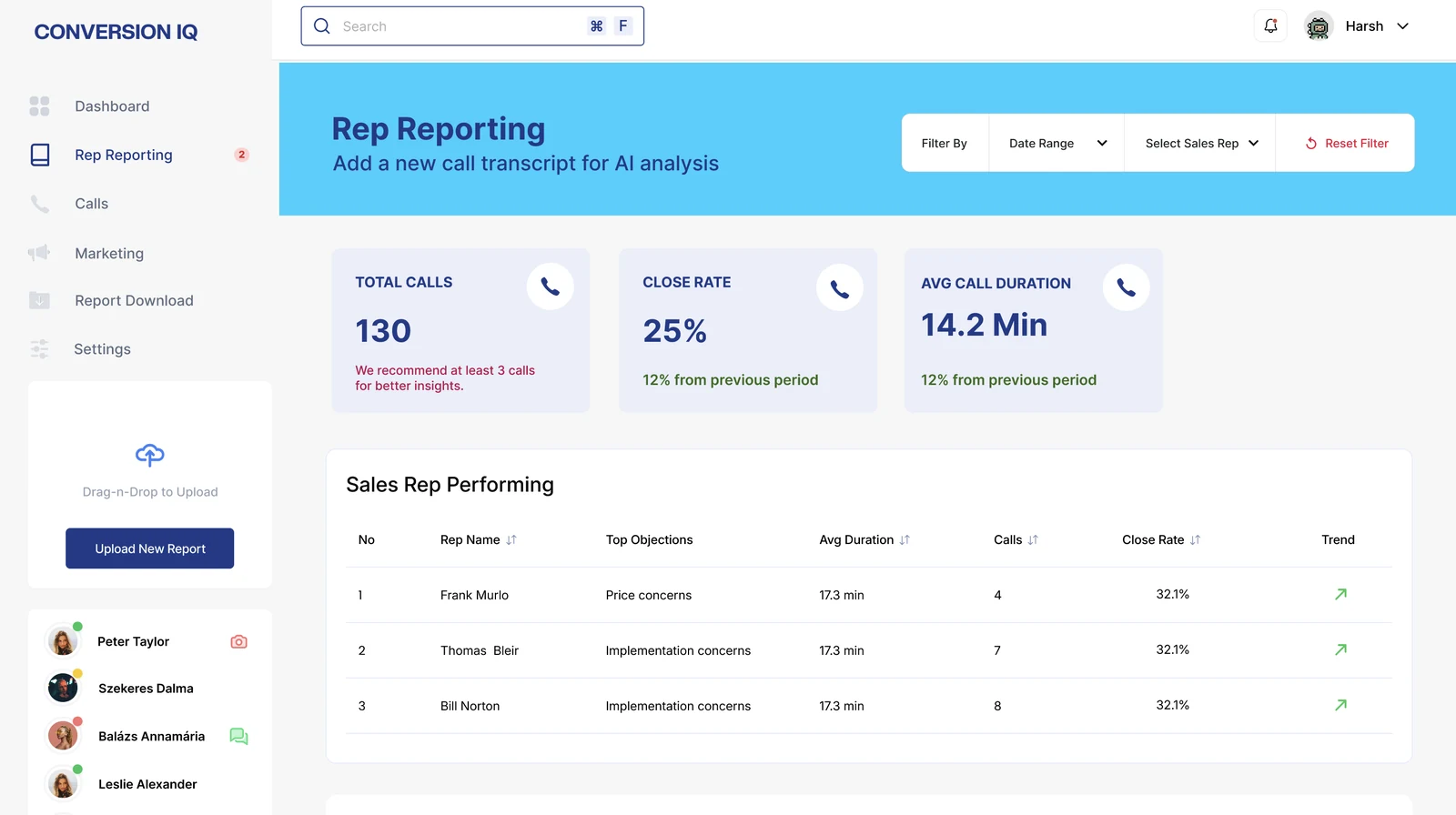1456x815 pixels.
Task: Click the Report Download icon
Action: [39, 300]
